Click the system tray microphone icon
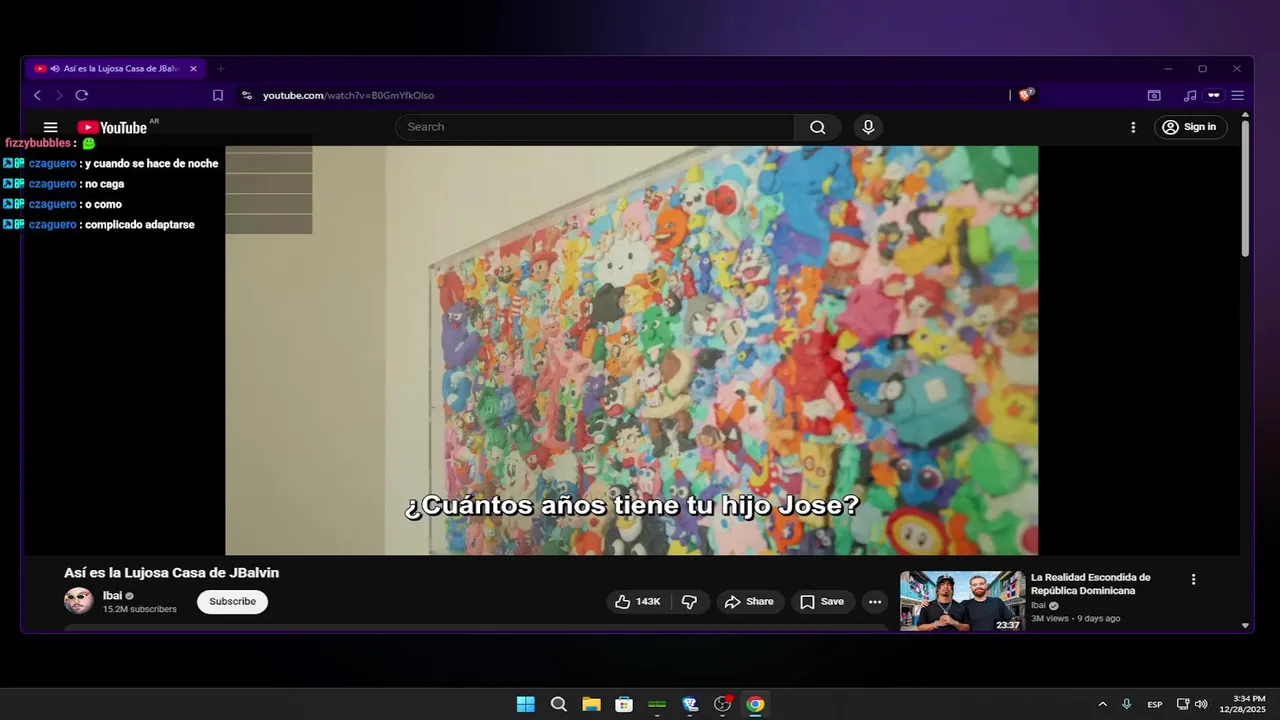The height and width of the screenshot is (720, 1280). pyautogui.click(x=1127, y=704)
